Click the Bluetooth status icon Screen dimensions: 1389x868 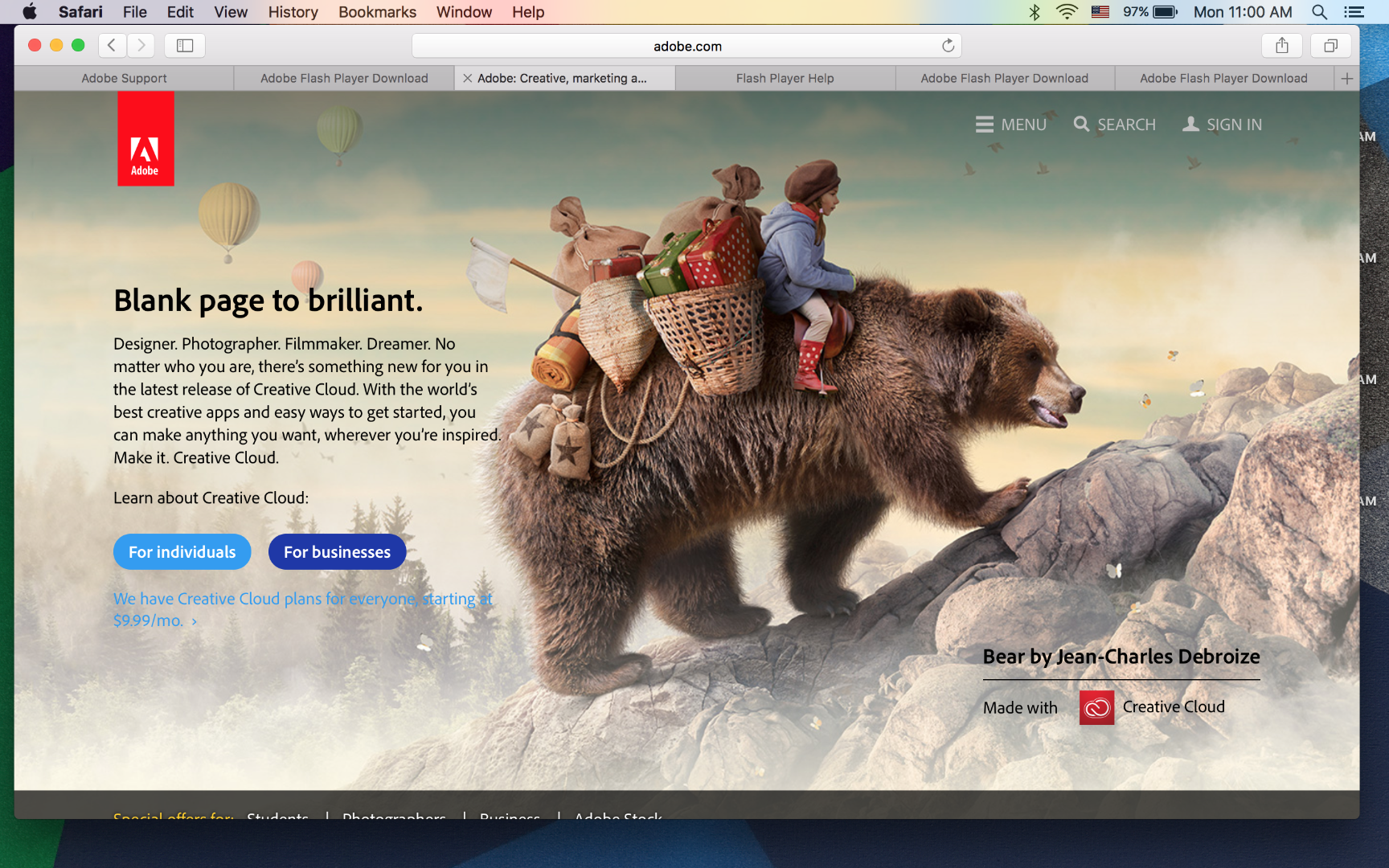coord(1035,12)
